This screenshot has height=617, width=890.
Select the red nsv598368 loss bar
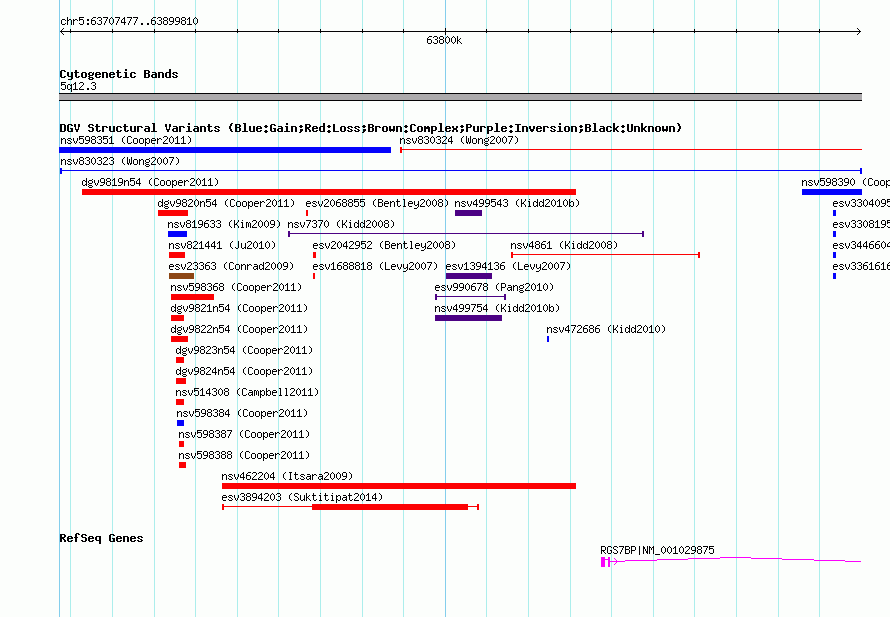(x=192, y=297)
